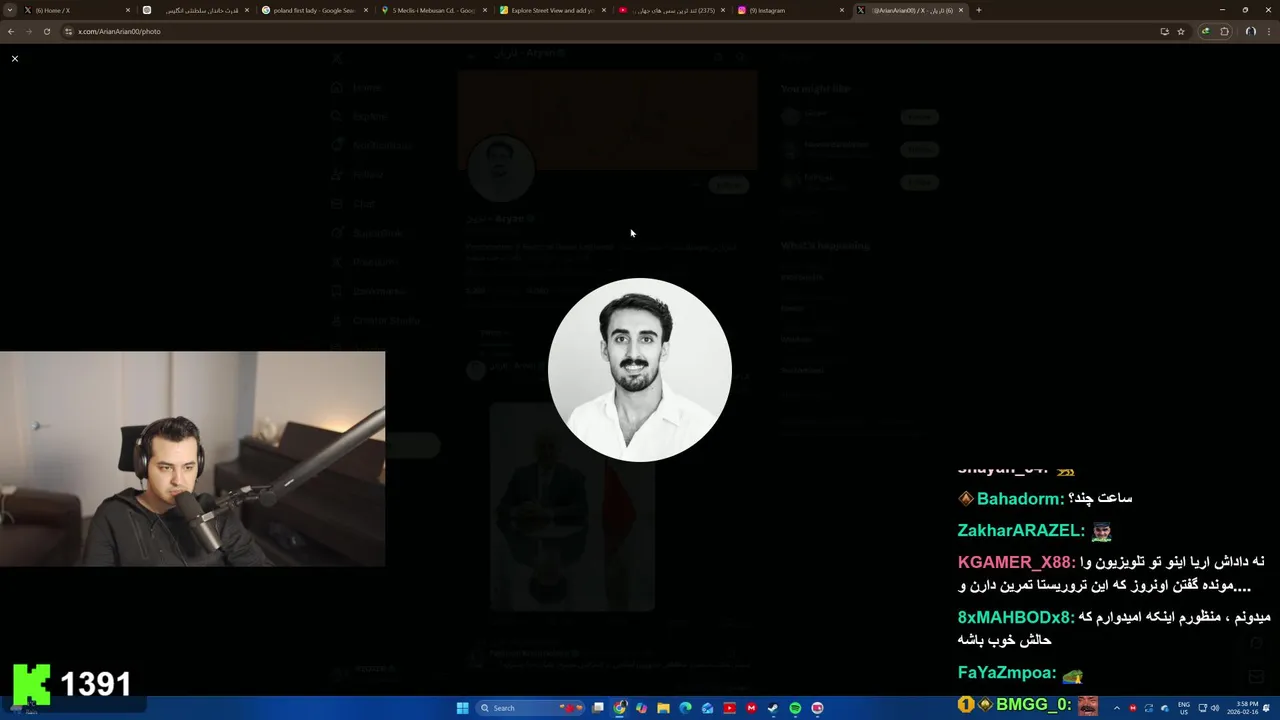Image resolution: width=1280 pixels, height=720 pixels.
Task: Open File Explorer from taskbar
Action: point(663,708)
